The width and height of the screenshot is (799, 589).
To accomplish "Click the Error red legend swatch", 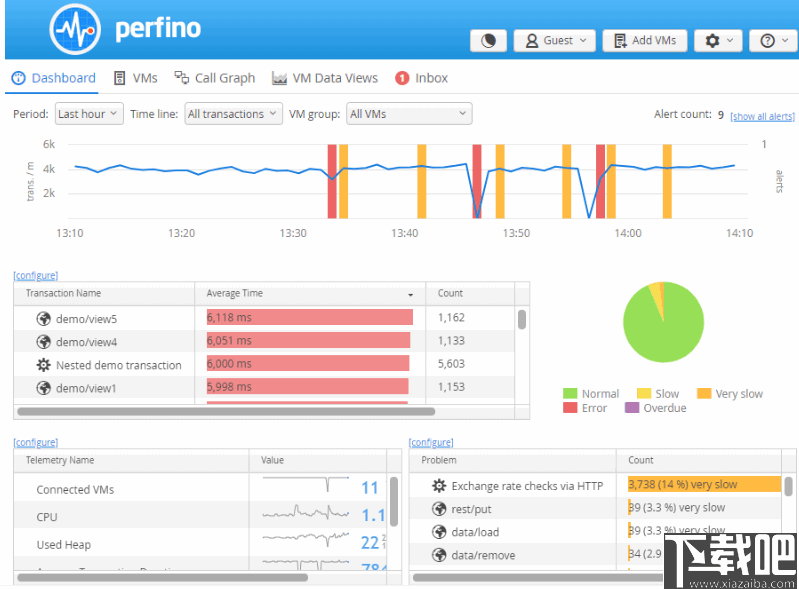I will 570,408.
